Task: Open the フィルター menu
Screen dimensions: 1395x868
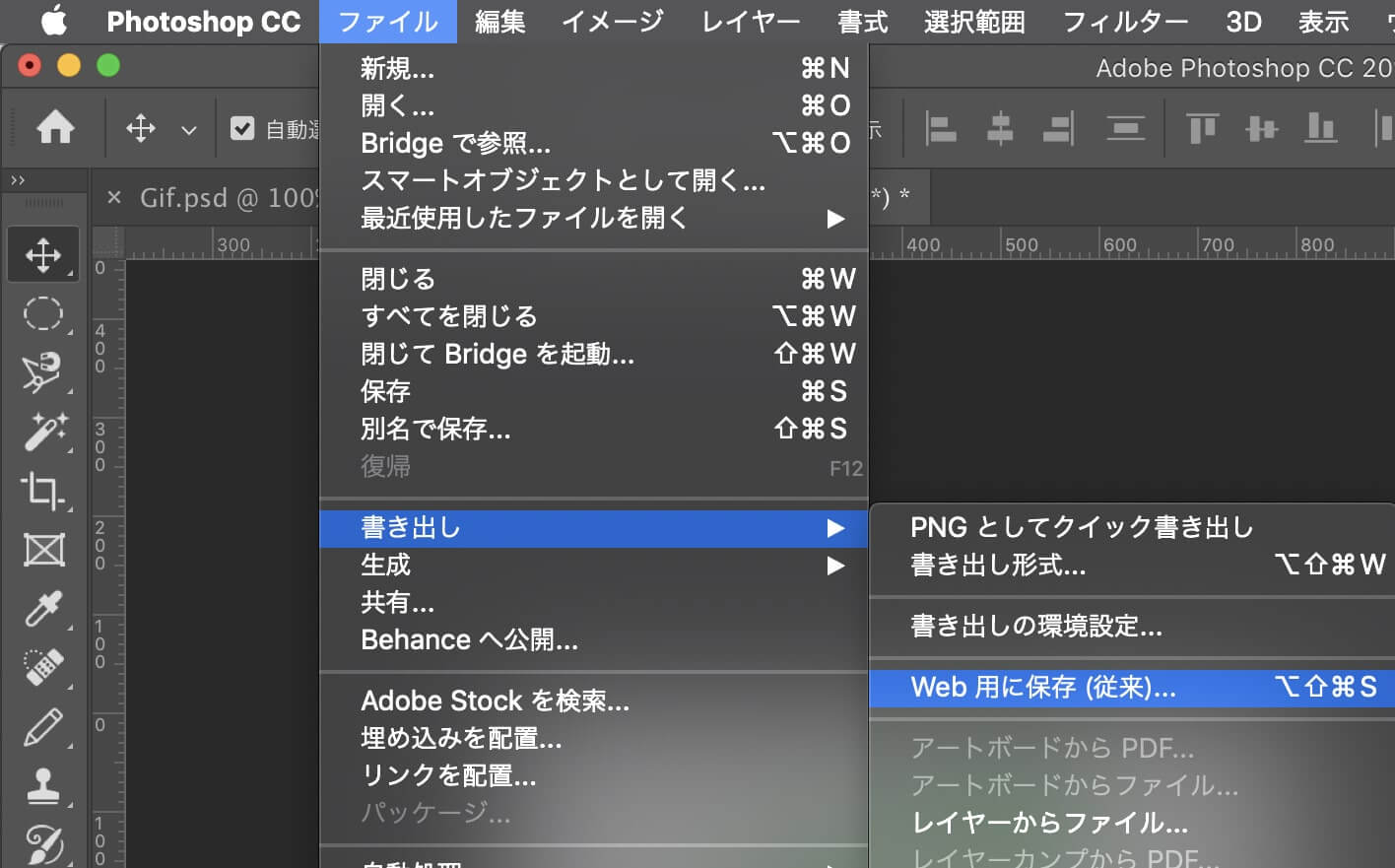Action: pos(1125,21)
